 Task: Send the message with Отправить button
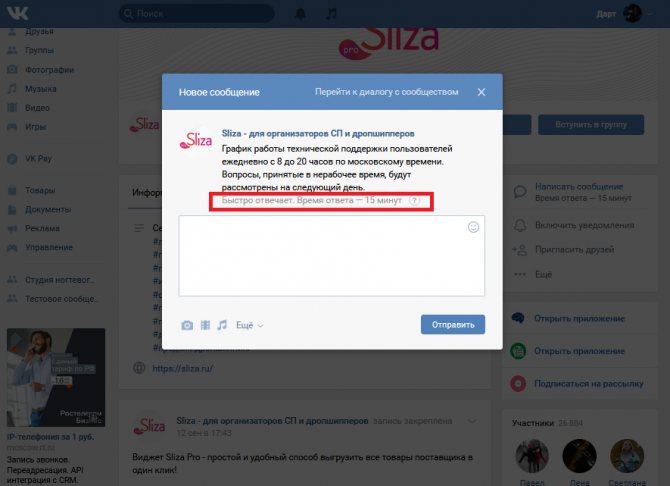[x=453, y=324]
